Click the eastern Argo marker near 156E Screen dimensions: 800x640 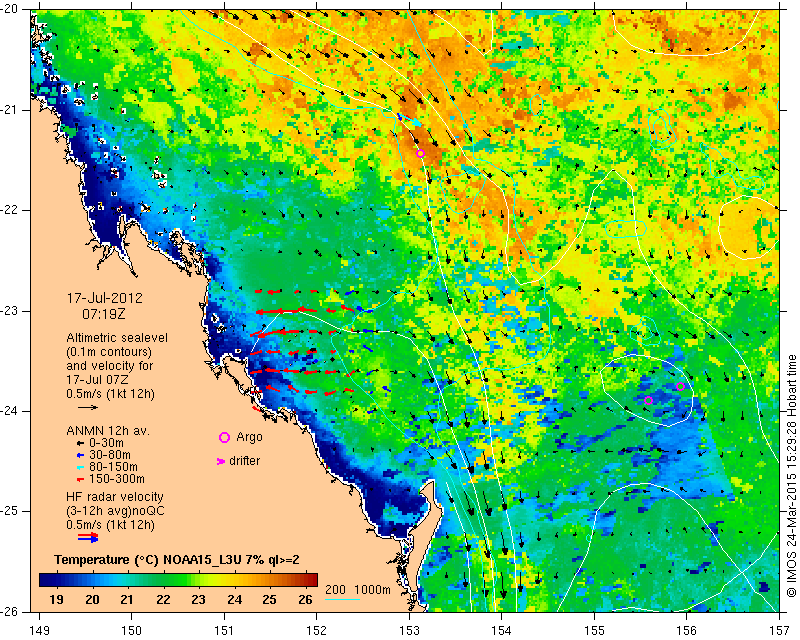point(680,386)
